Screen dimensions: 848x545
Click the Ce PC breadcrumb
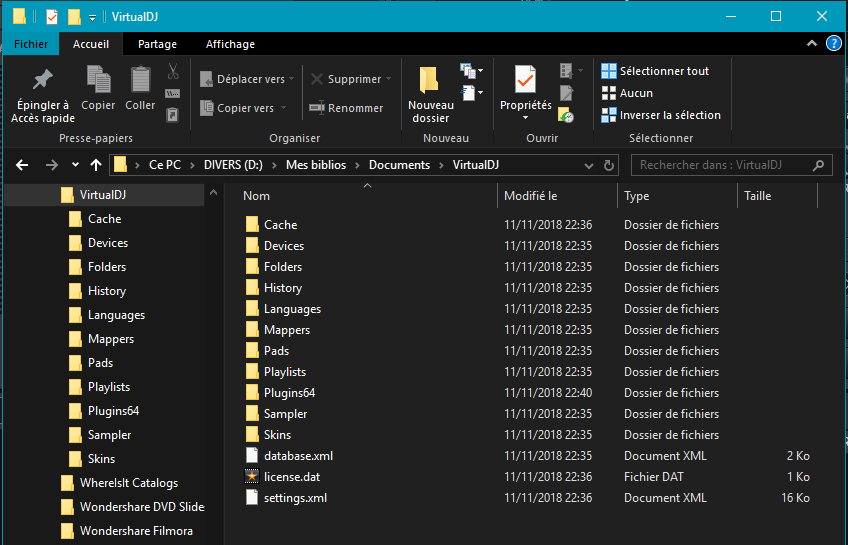tap(165, 165)
